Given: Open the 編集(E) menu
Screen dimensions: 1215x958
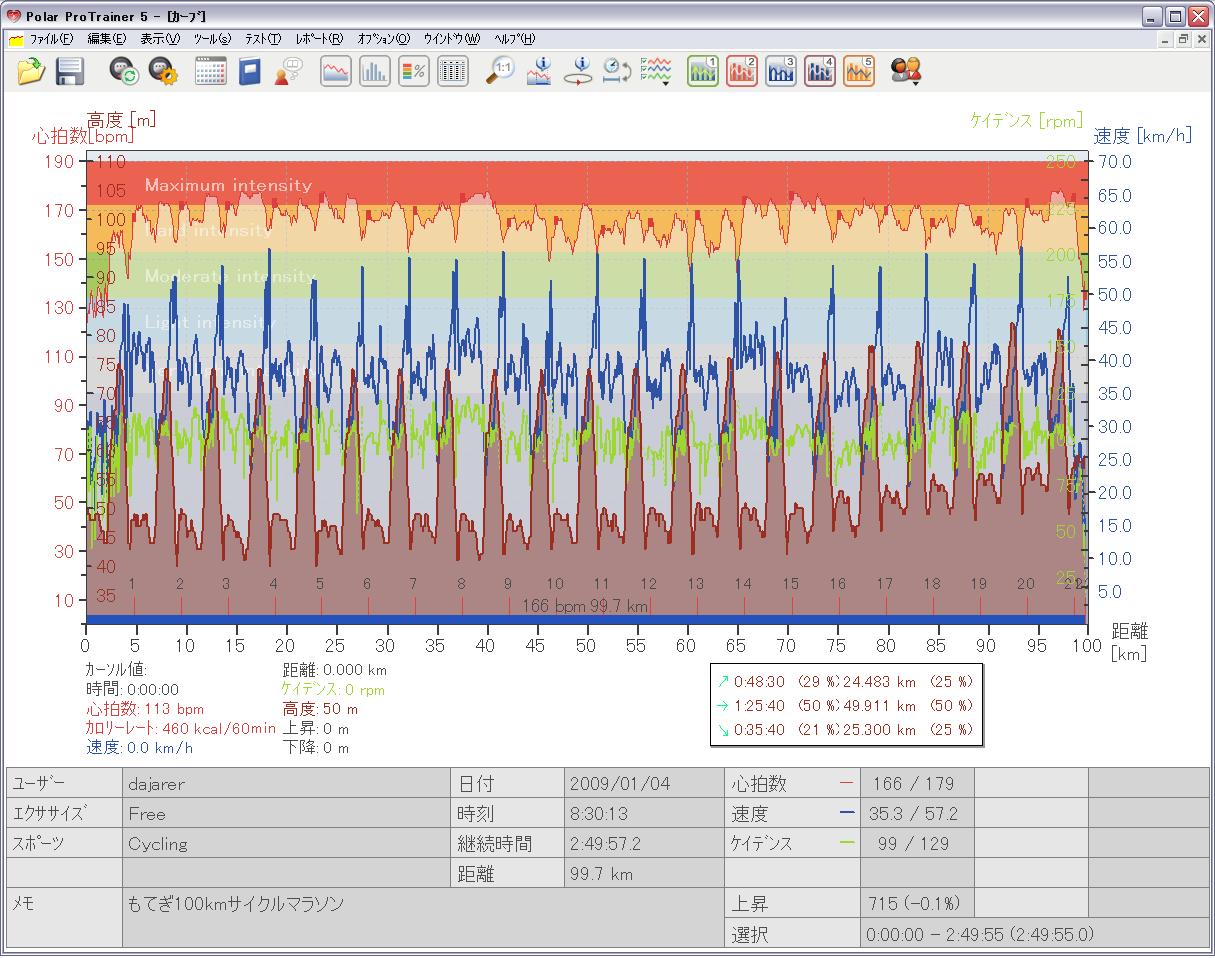Looking at the screenshot, I should coord(107,40).
